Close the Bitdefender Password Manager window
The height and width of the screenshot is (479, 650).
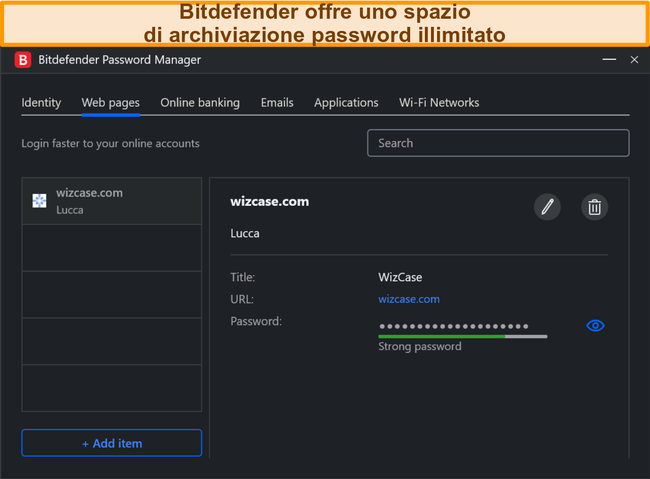pyautogui.click(x=634, y=60)
